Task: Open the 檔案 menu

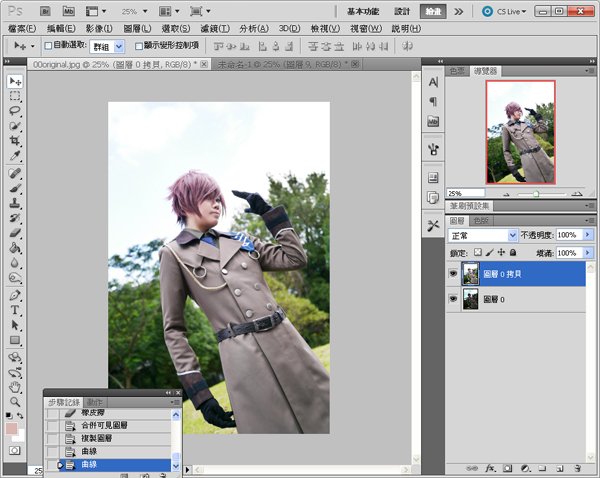Action: pyautogui.click(x=22, y=28)
